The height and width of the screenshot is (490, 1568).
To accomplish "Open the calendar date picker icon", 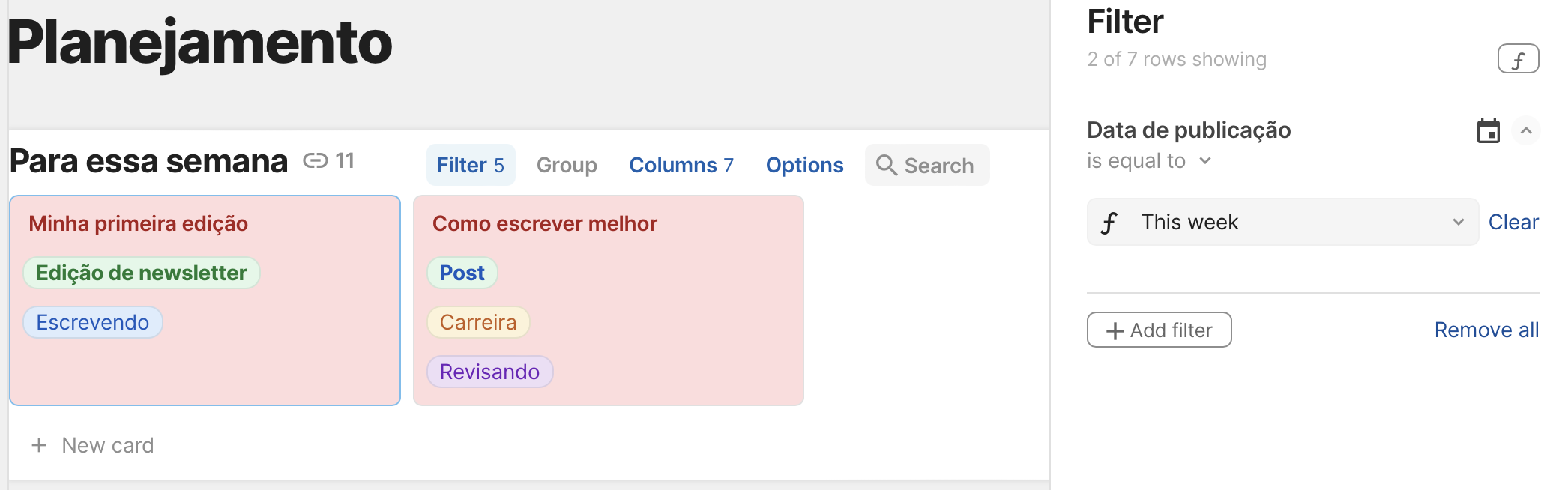I will [x=1488, y=131].
